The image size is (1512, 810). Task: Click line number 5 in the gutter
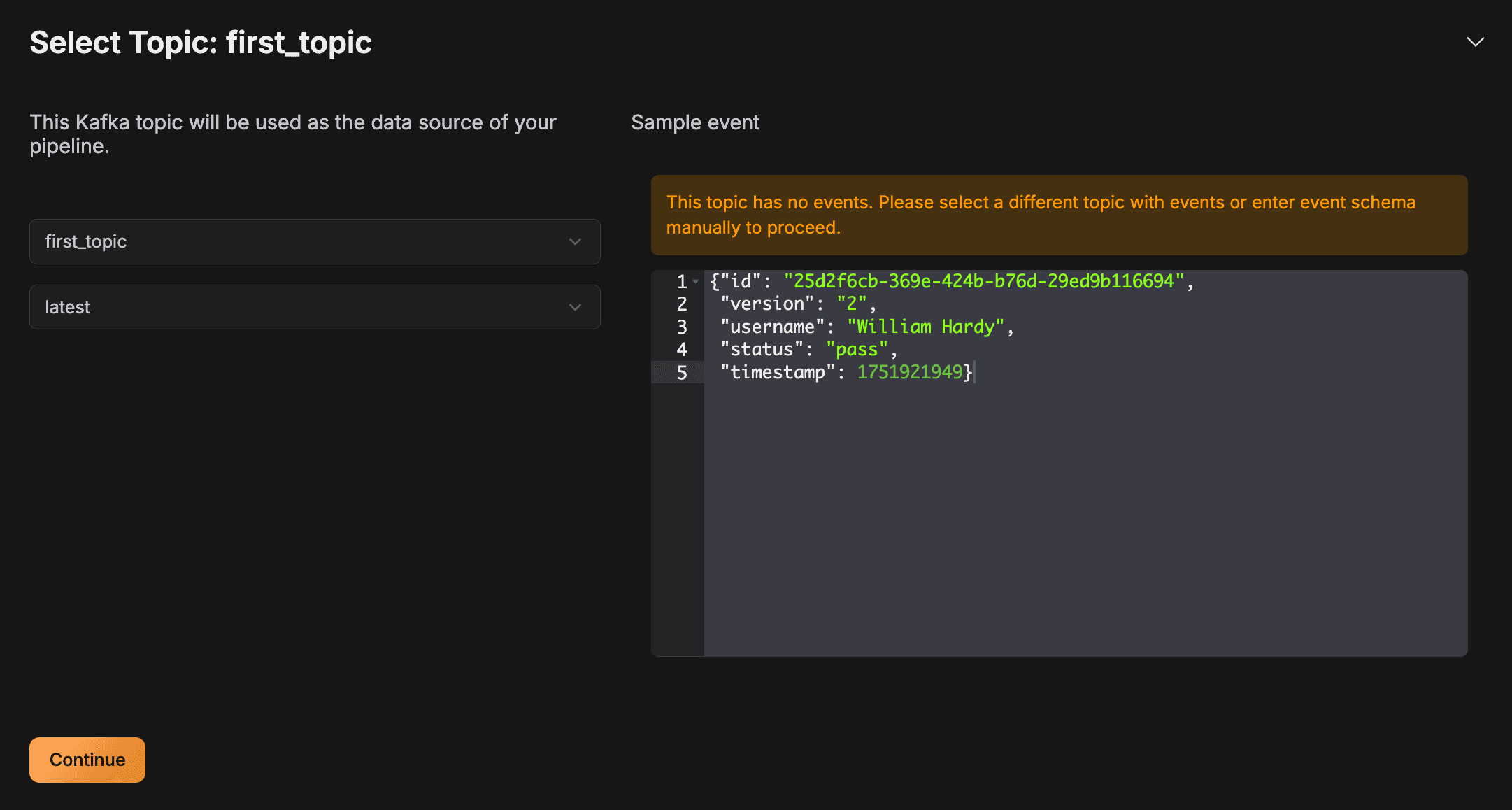pyautogui.click(x=682, y=373)
